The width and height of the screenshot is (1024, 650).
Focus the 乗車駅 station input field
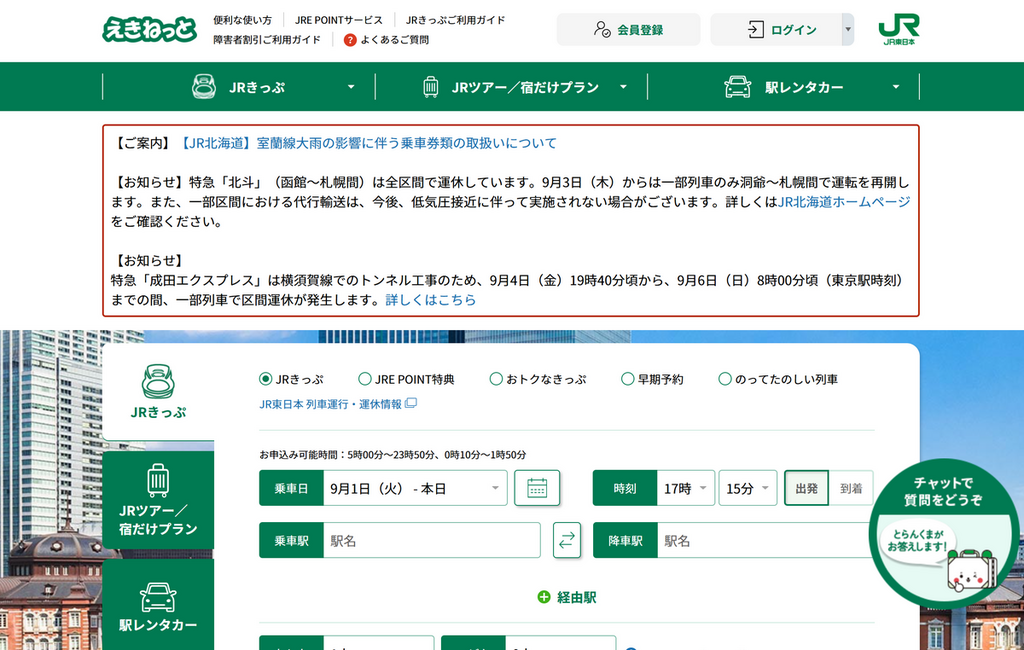432,540
